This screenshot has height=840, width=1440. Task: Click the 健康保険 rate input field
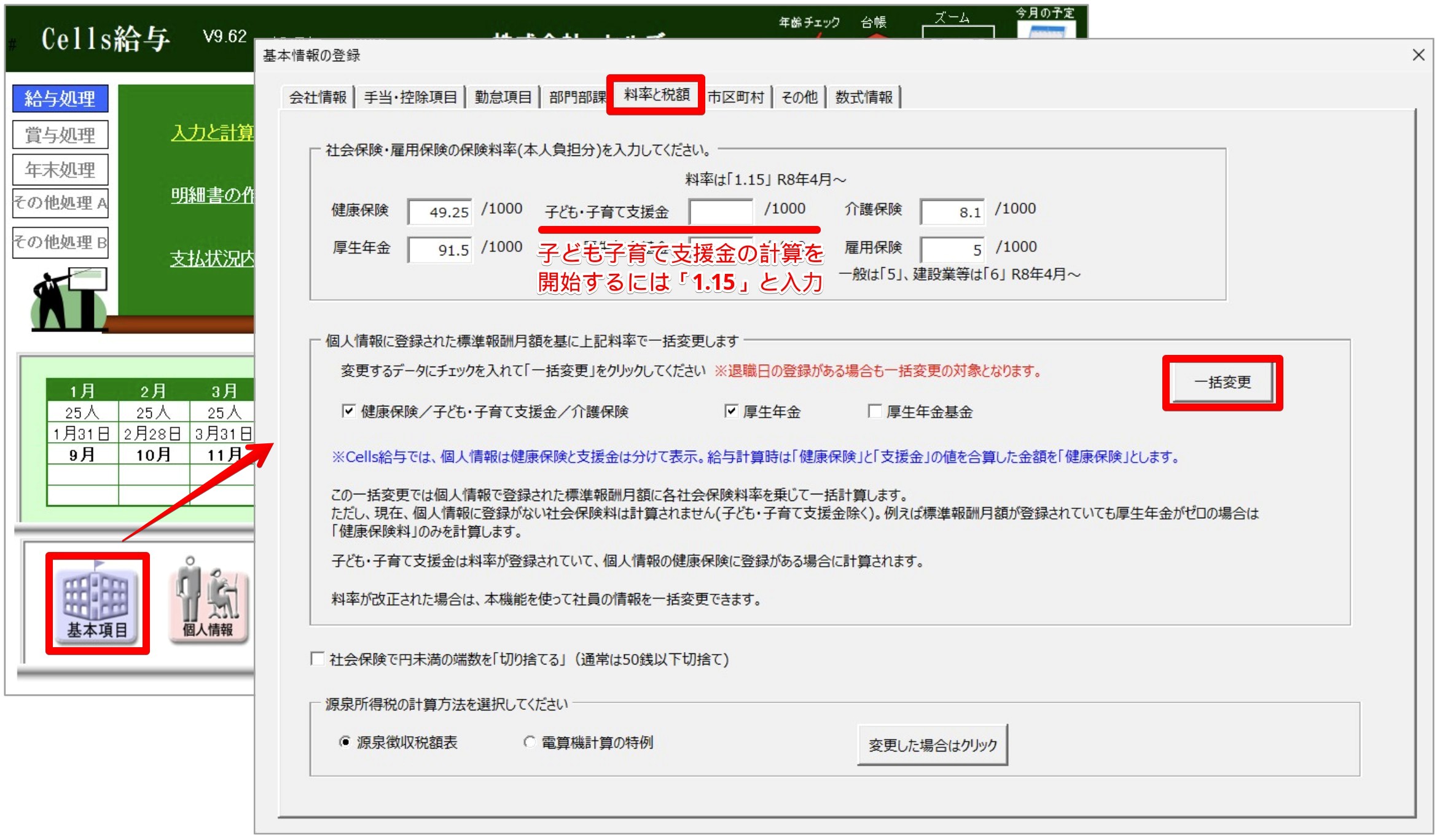(x=440, y=212)
